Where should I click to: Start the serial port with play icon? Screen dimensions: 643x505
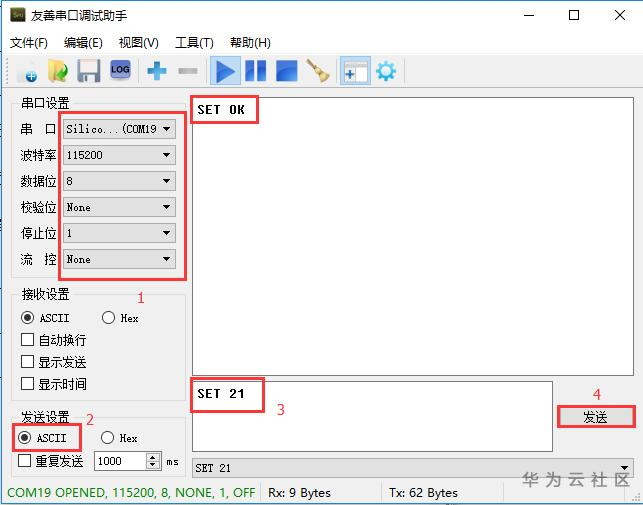225,71
